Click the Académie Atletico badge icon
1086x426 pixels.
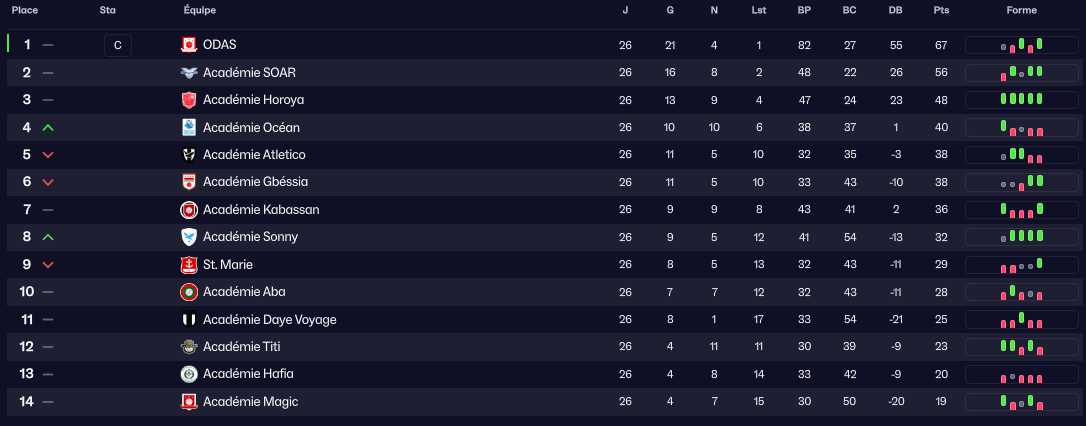188,155
